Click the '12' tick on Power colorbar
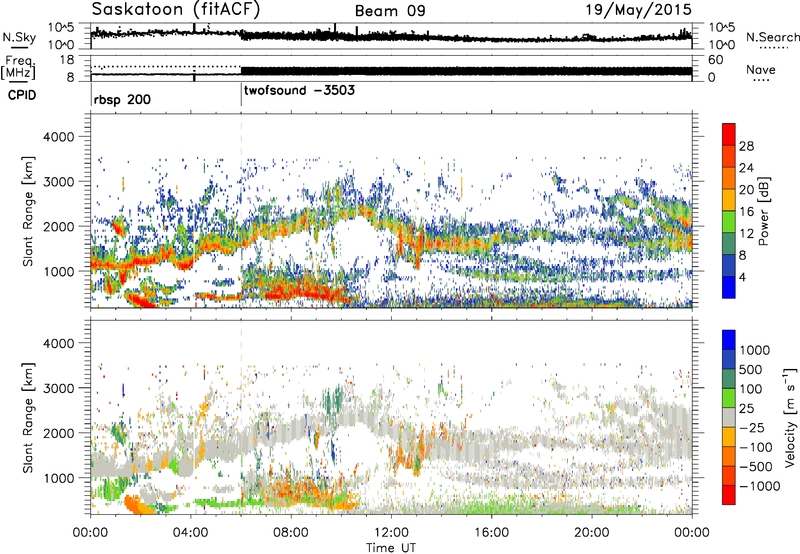This screenshot has width=800, height=554. point(746,233)
